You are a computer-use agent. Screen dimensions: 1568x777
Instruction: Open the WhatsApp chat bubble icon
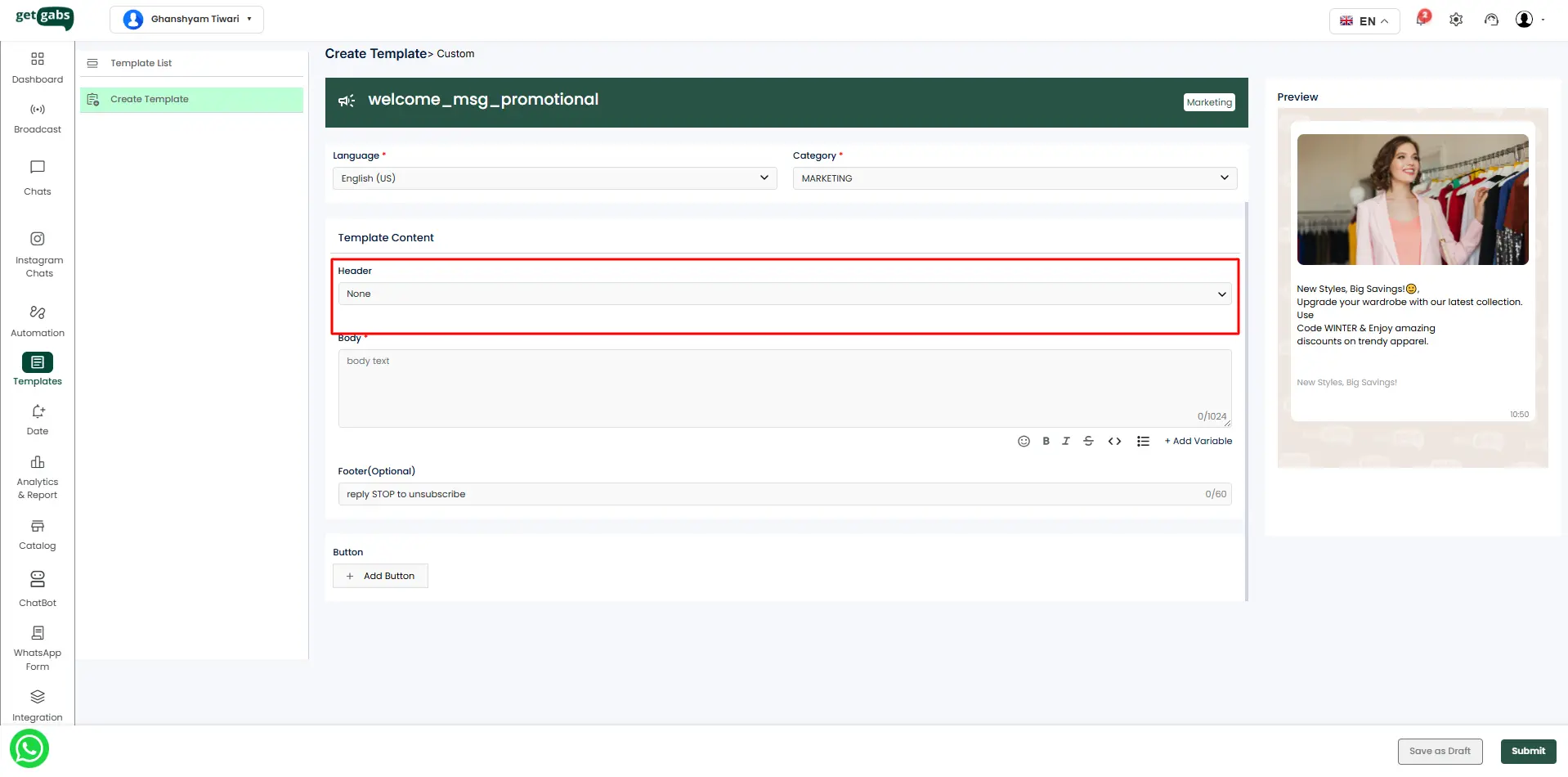(29, 748)
